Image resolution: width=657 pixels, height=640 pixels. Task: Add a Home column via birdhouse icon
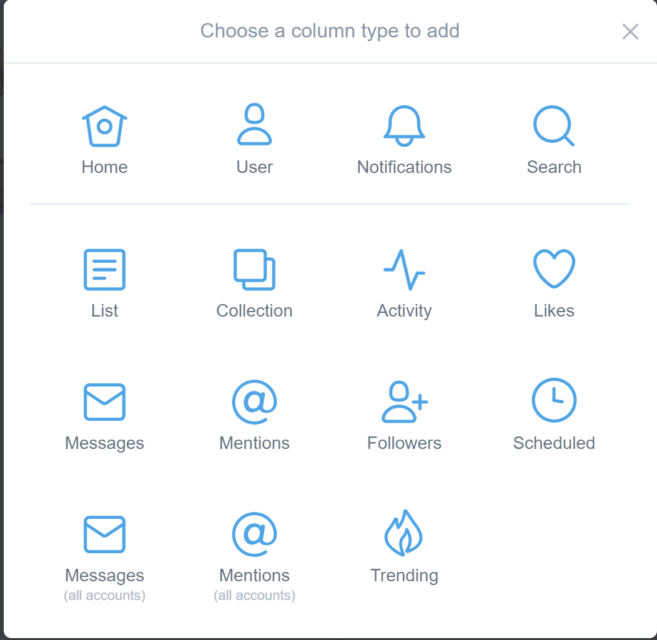click(104, 126)
